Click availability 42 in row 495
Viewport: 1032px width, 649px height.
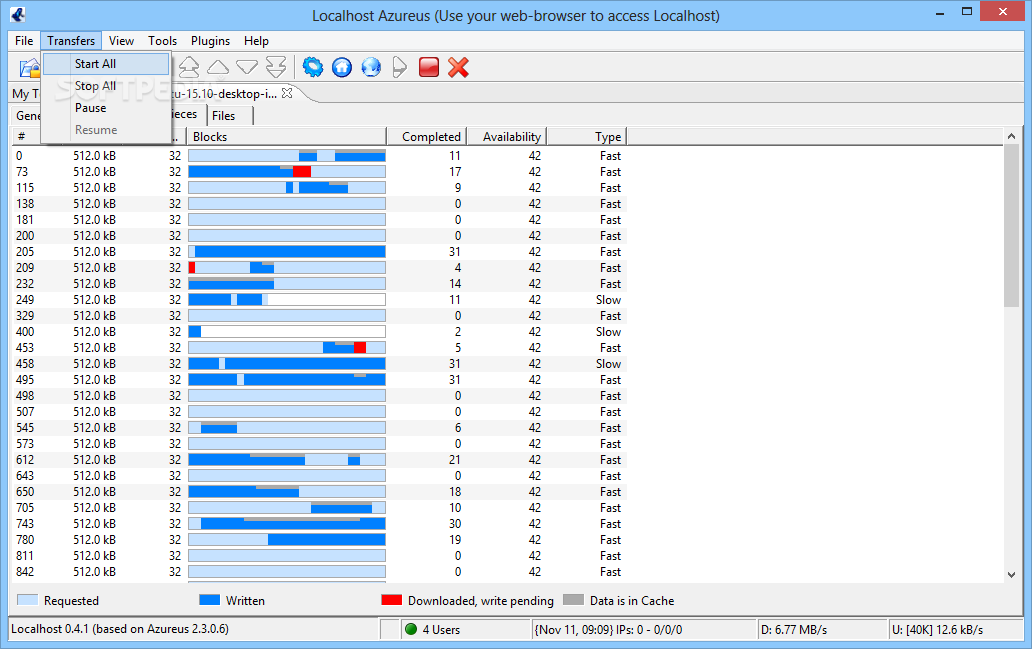[x=534, y=380]
